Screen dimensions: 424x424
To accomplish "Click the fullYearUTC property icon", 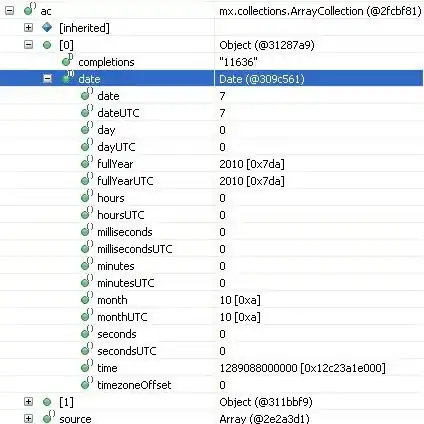I will 87,179.
